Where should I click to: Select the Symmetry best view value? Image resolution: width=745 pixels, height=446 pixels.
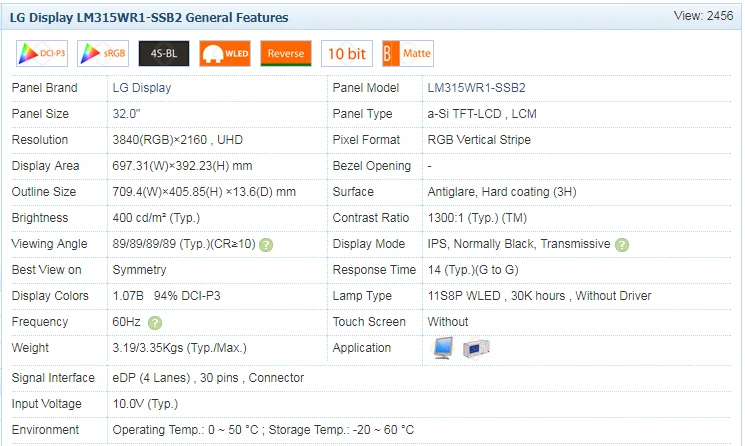[139, 270]
